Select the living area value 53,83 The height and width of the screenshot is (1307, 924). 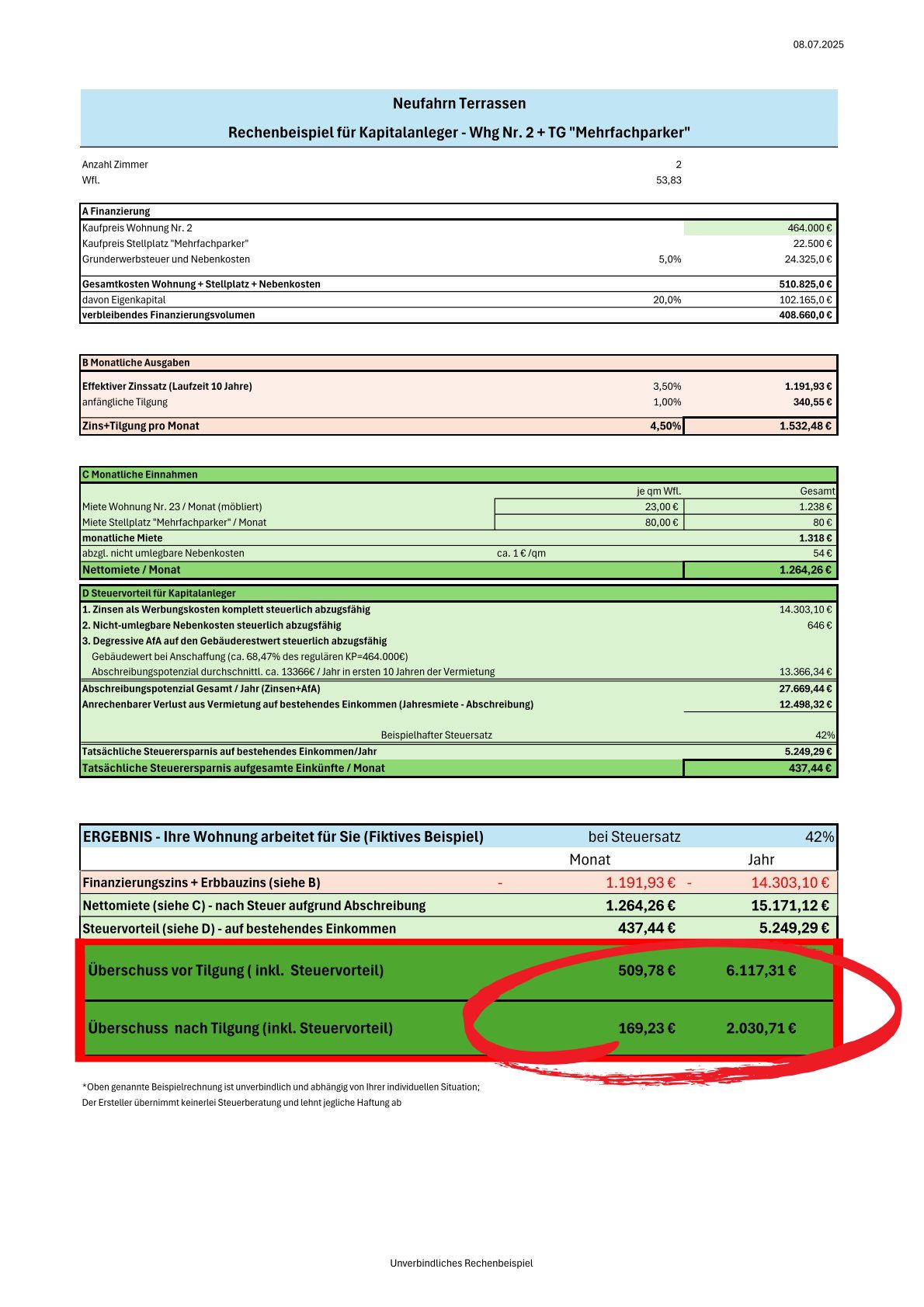coord(669,180)
